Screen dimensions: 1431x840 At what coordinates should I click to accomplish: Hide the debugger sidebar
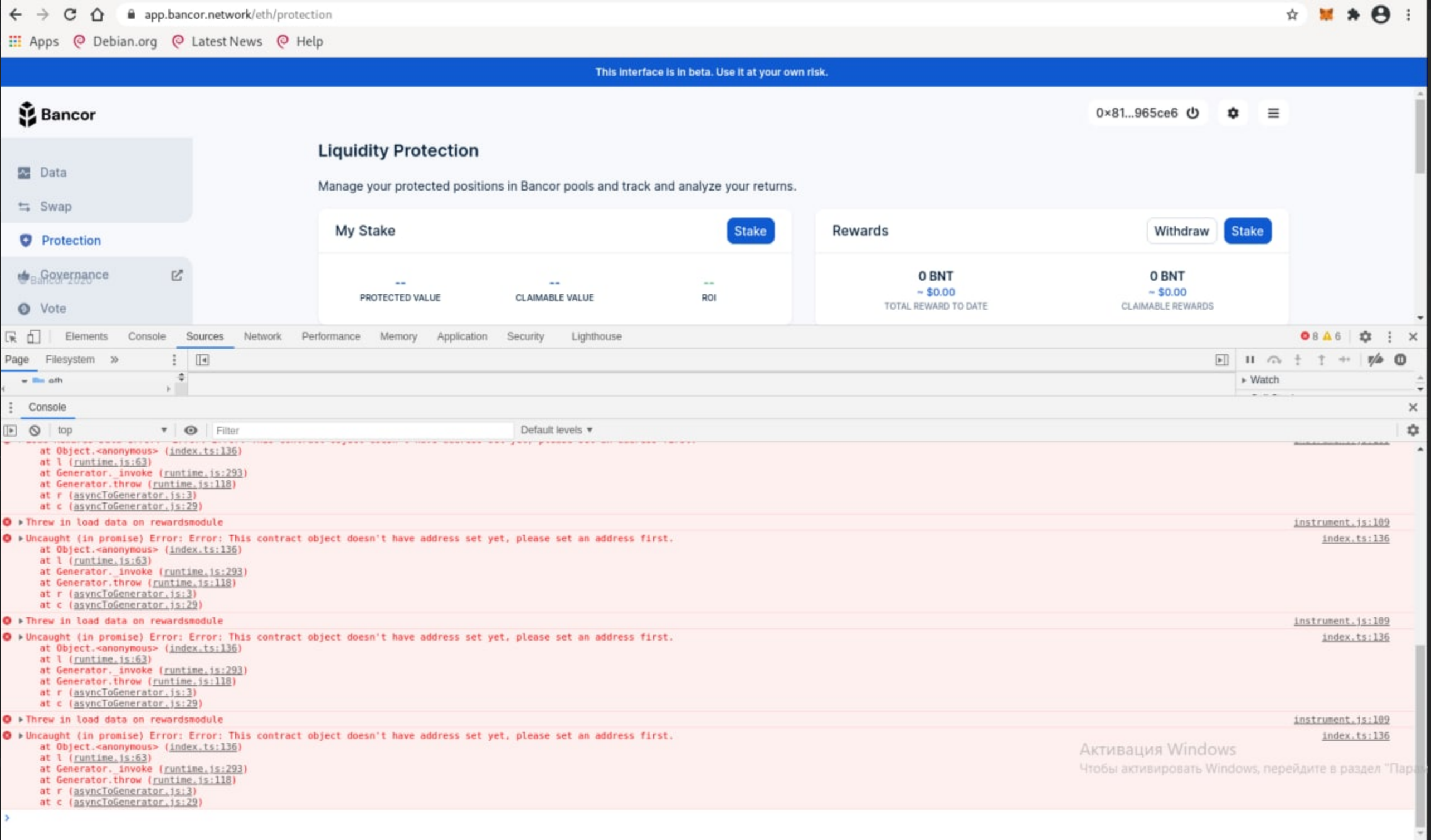pos(1221,360)
